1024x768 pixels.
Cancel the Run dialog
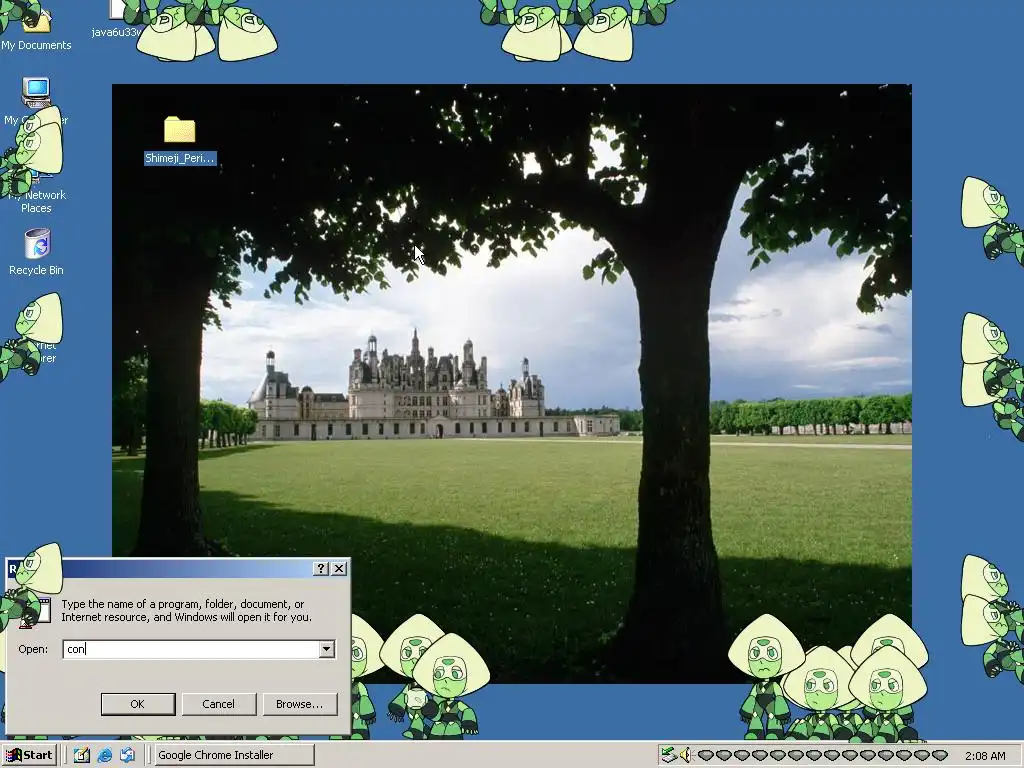219,704
